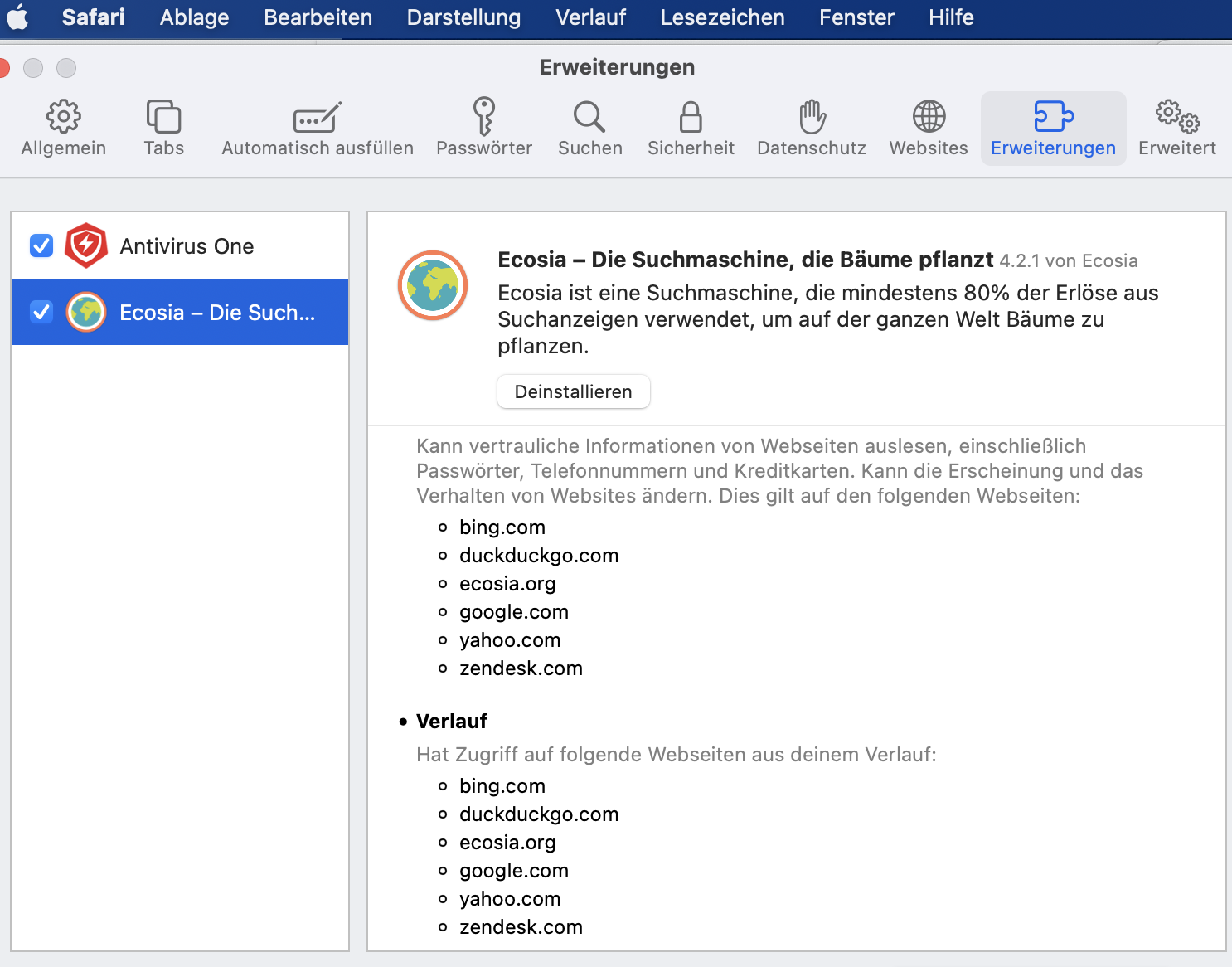This screenshot has height=967, width=1232.
Task: Select Antivirus One in extensions list
Action: click(x=180, y=245)
